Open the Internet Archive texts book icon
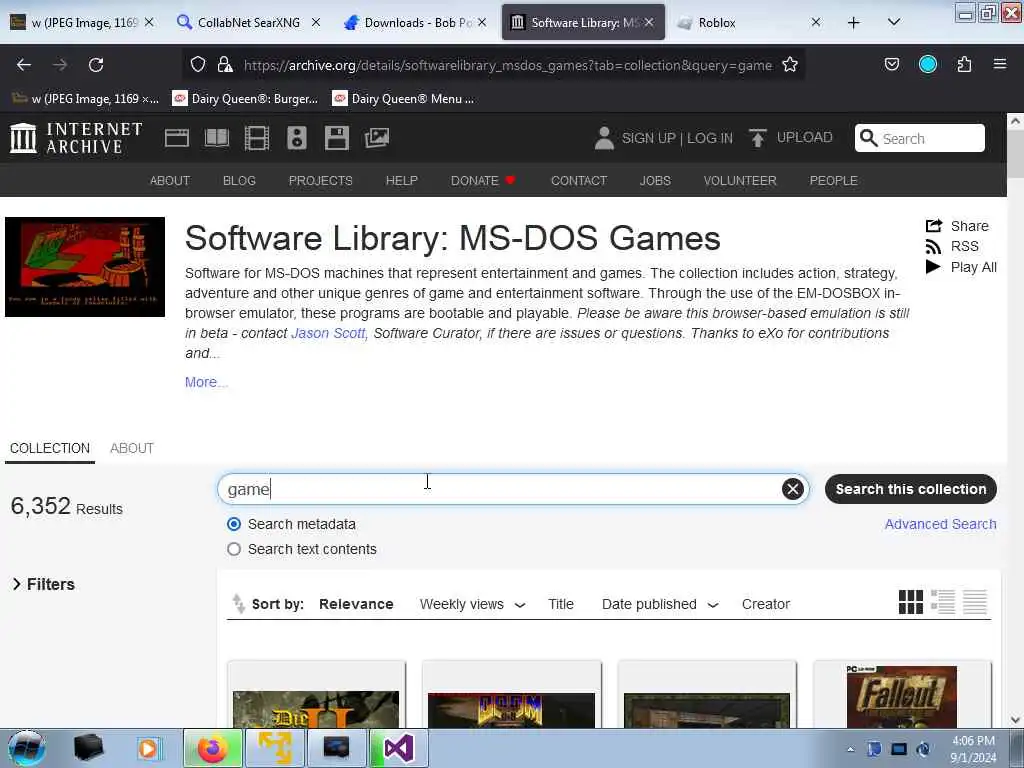Viewport: 1024px width, 768px height. coord(217,138)
